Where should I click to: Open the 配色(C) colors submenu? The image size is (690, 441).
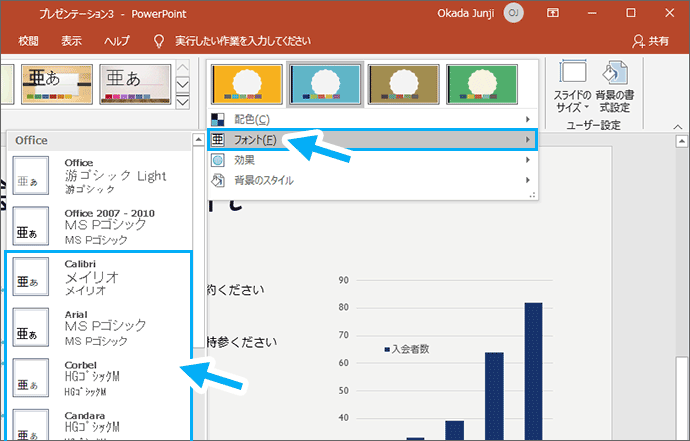coord(372,119)
